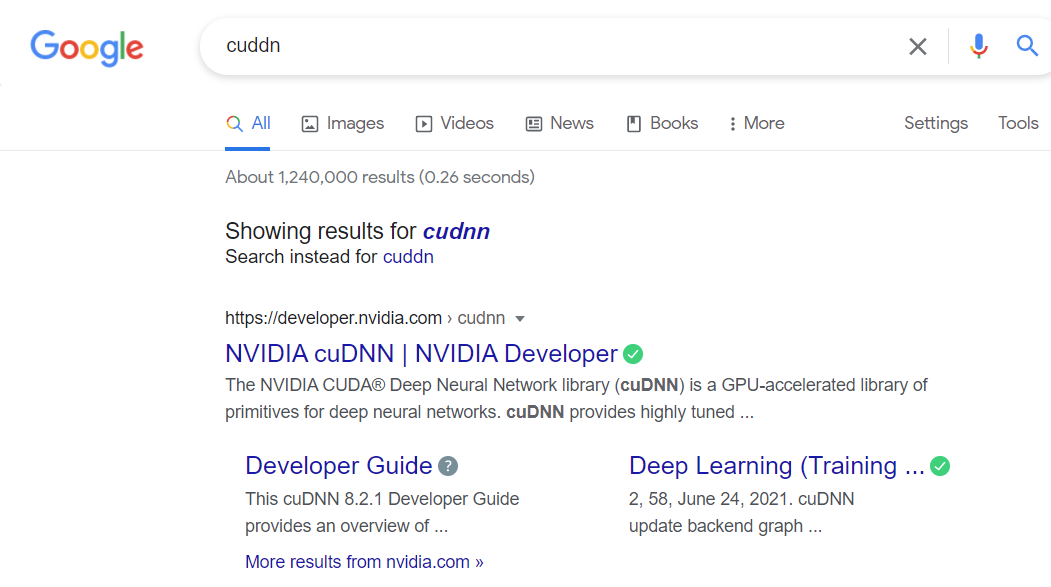Click the result count text About 1,240,000 results
1051x587 pixels.
click(380, 177)
